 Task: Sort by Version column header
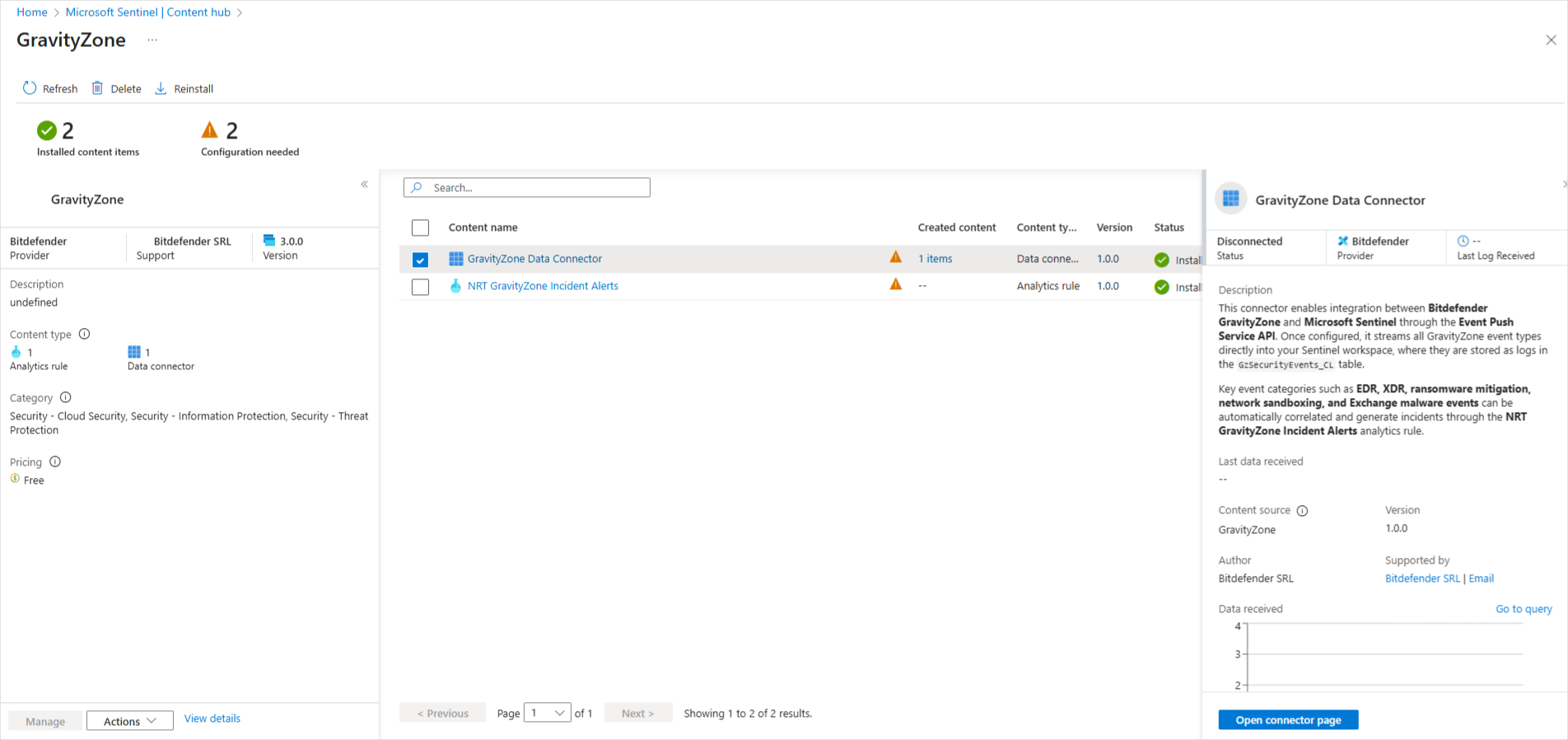(x=1114, y=227)
